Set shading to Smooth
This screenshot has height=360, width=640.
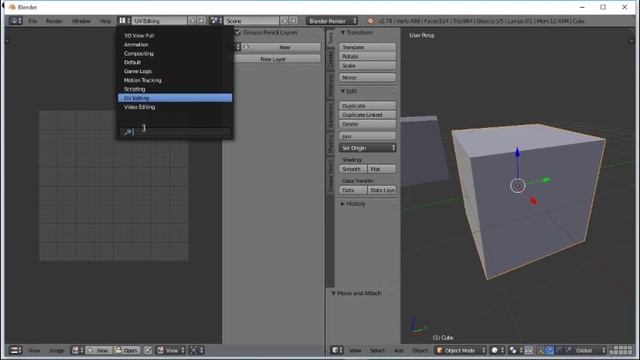353,169
